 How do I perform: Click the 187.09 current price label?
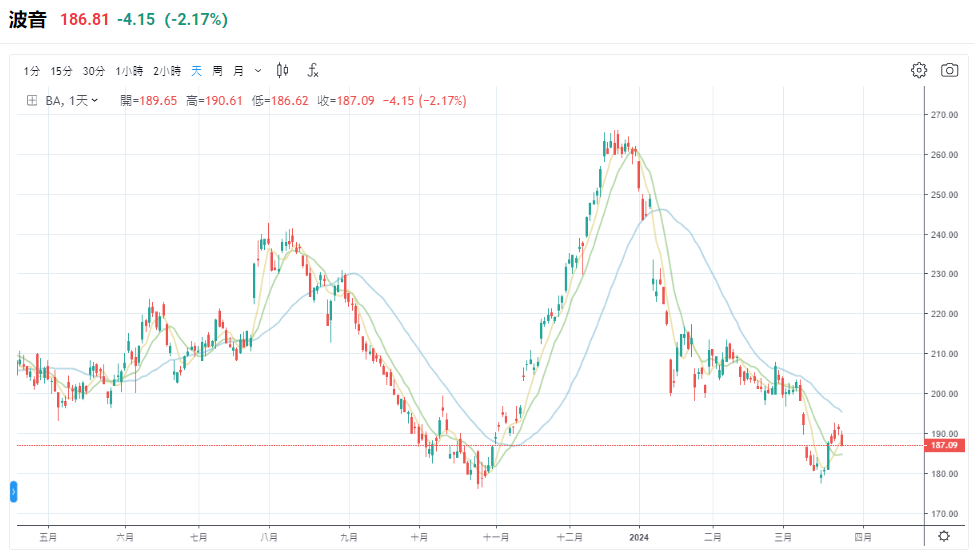coord(944,445)
